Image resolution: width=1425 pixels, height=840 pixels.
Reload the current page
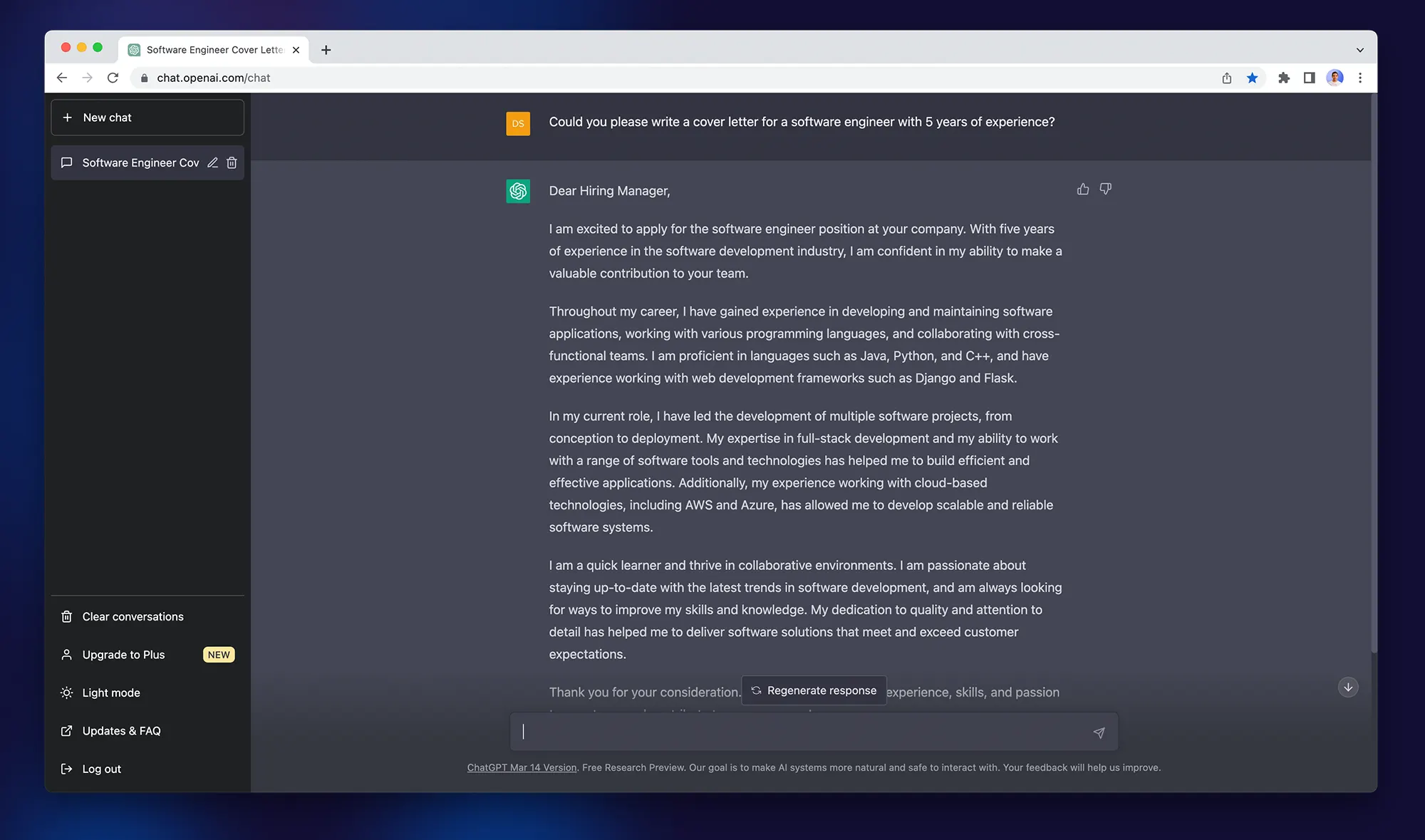(113, 78)
